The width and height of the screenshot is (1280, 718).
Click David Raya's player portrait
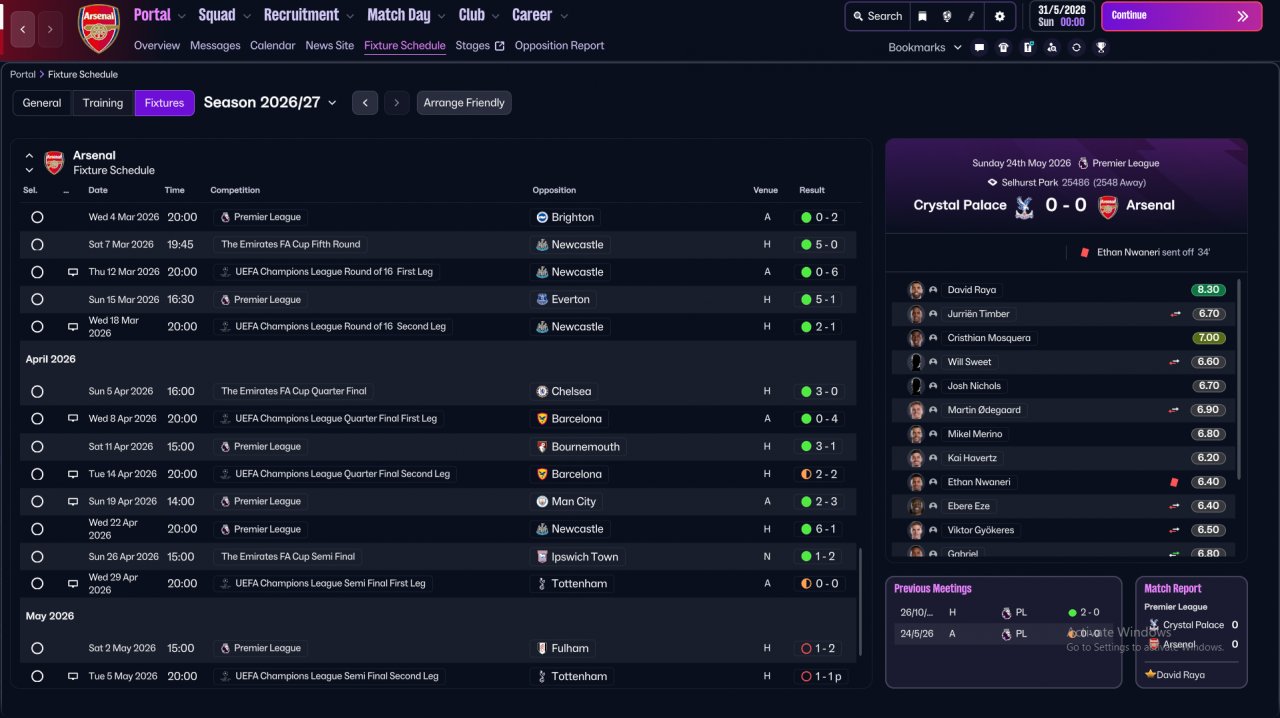915,290
